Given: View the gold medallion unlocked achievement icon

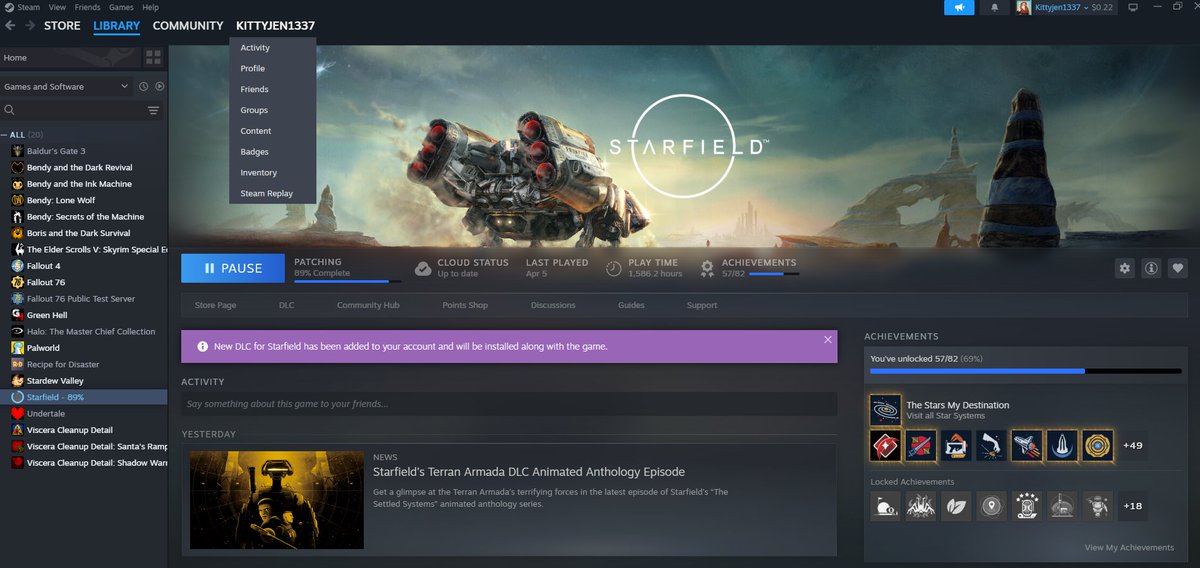Looking at the screenshot, I should tap(1099, 445).
